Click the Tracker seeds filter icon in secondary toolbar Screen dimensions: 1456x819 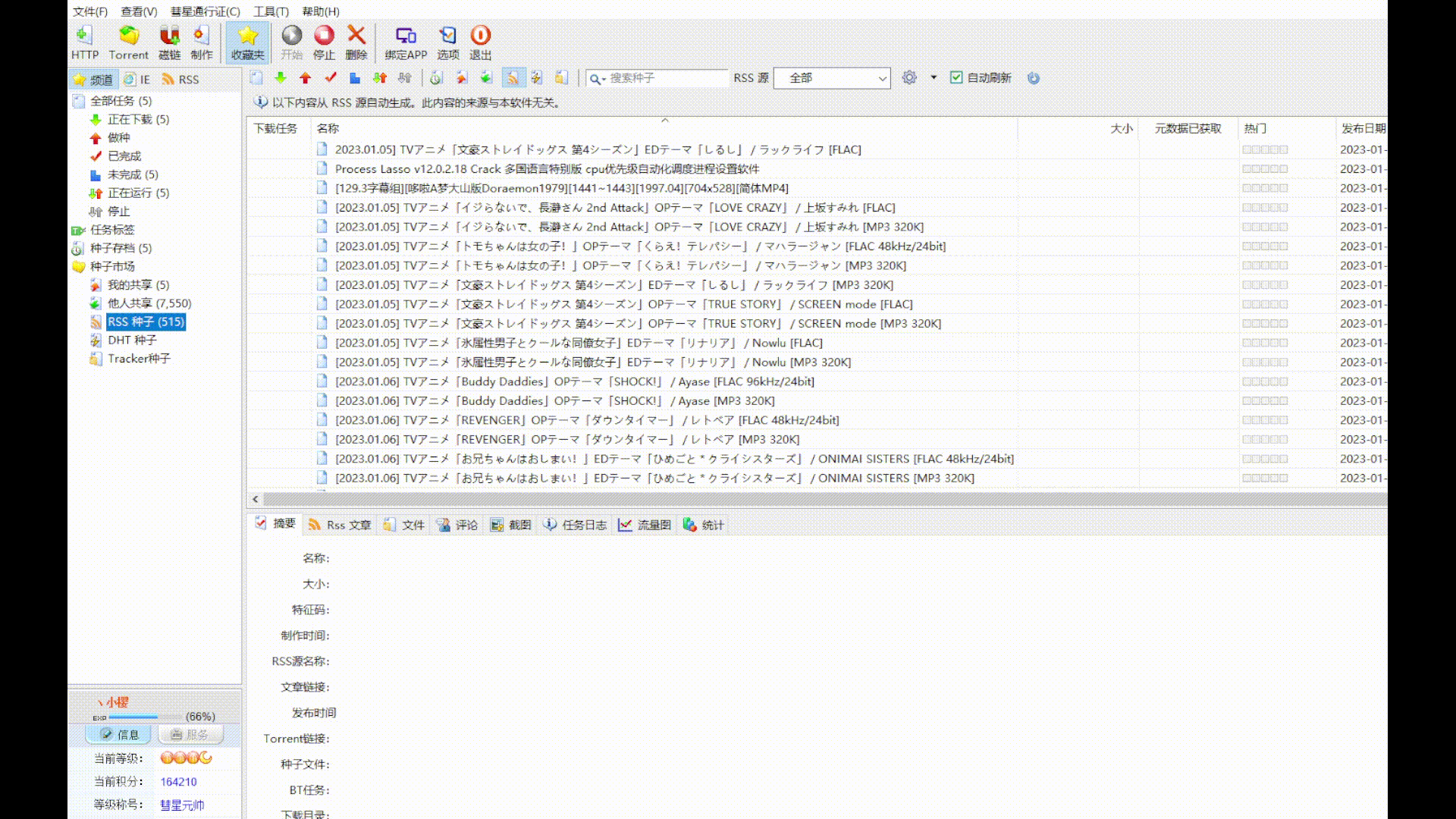(x=561, y=77)
